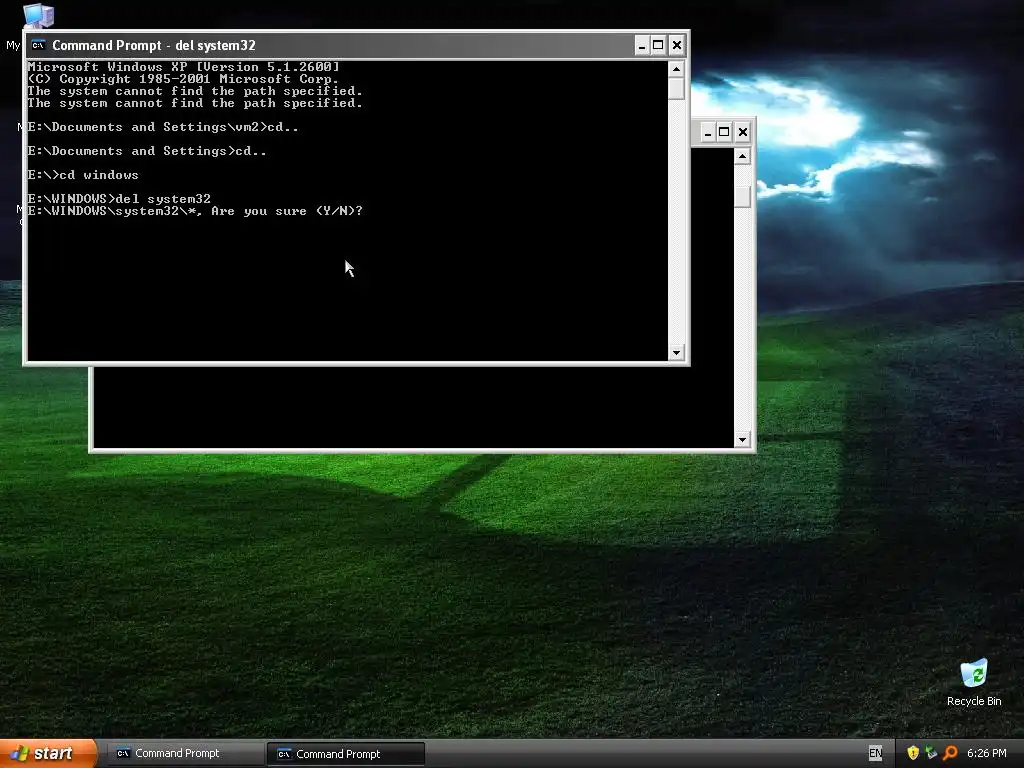1024x768 pixels.
Task: Select the active Command Prompt taskbar button
Action: pyautogui.click(x=346, y=754)
